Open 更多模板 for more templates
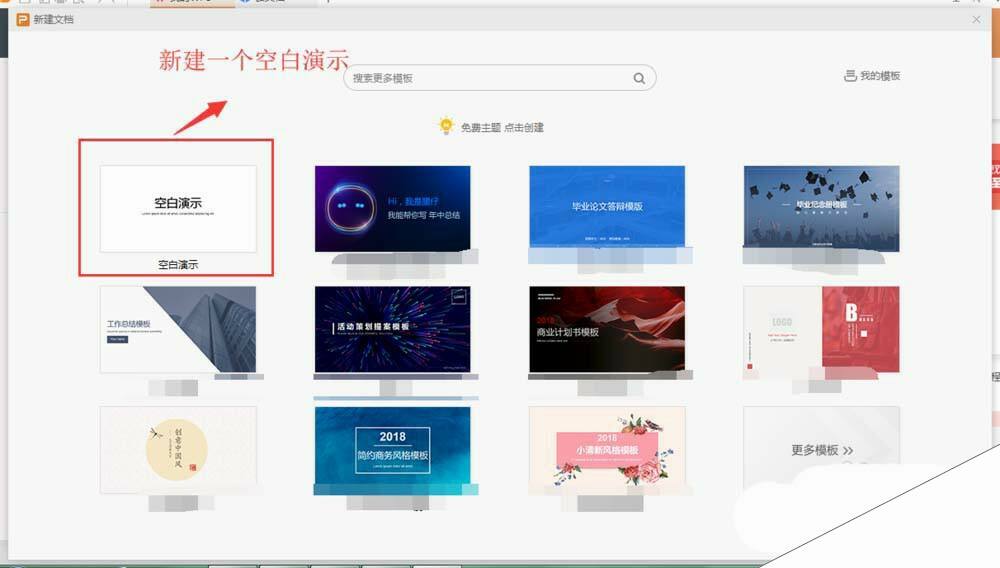Image resolution: width=1000 pixels, height=568 pixels. 821,449
